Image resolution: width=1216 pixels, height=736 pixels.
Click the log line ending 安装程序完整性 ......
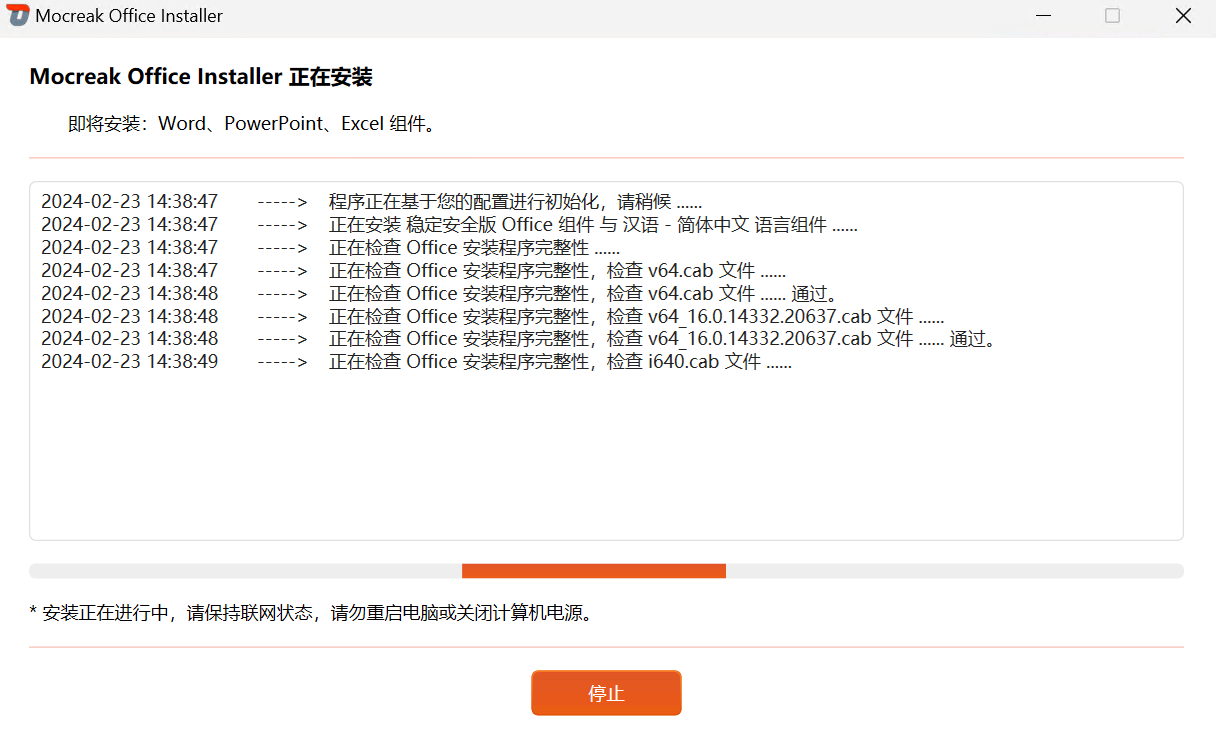330,248
